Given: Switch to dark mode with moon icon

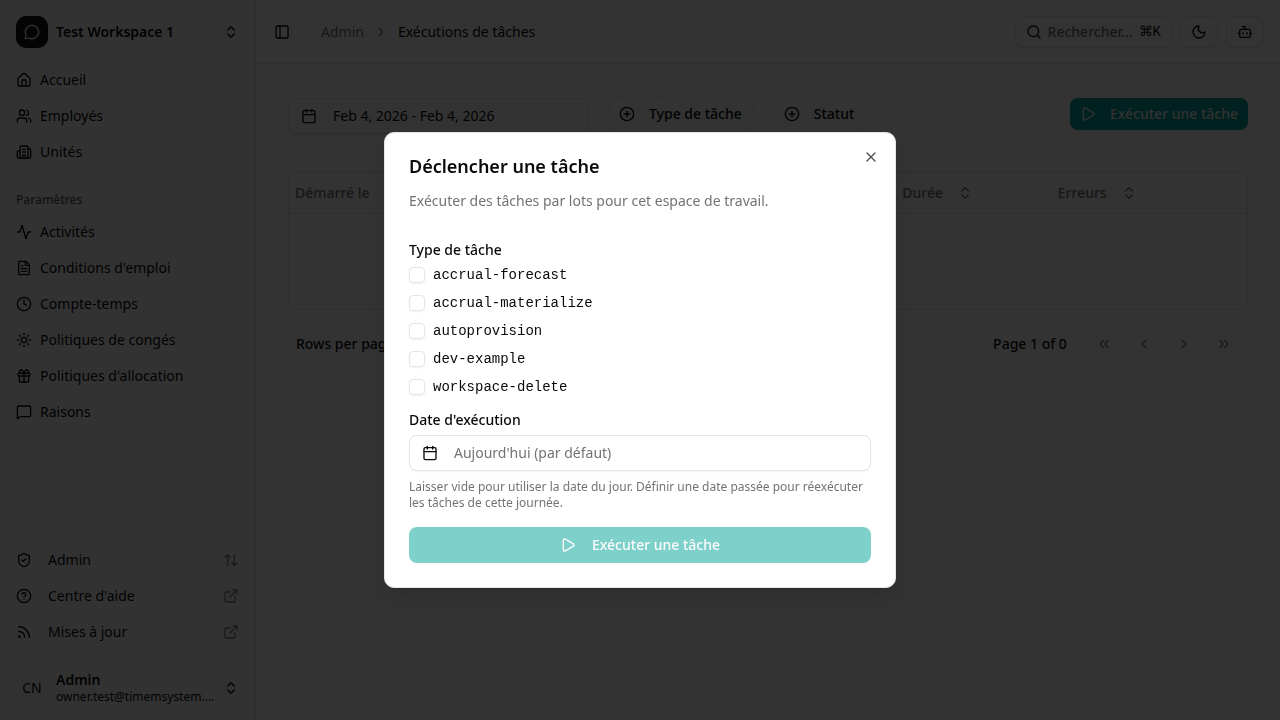Looking at the screenshot, I should click(1199, 32).
